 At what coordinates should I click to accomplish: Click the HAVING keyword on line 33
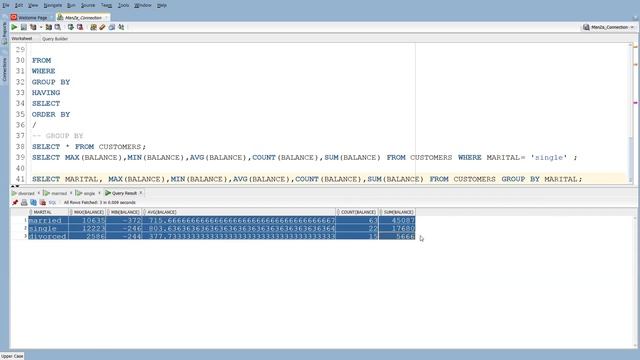[46, 93]
